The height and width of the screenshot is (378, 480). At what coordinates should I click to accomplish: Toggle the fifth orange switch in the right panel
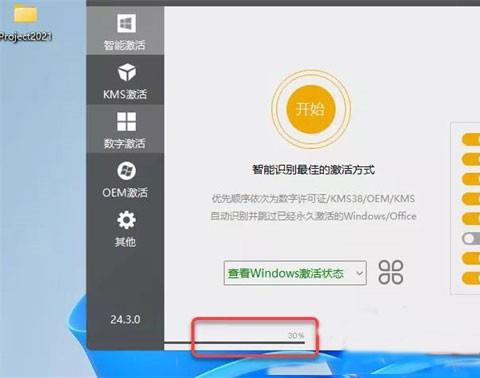[x=471, y=219]
